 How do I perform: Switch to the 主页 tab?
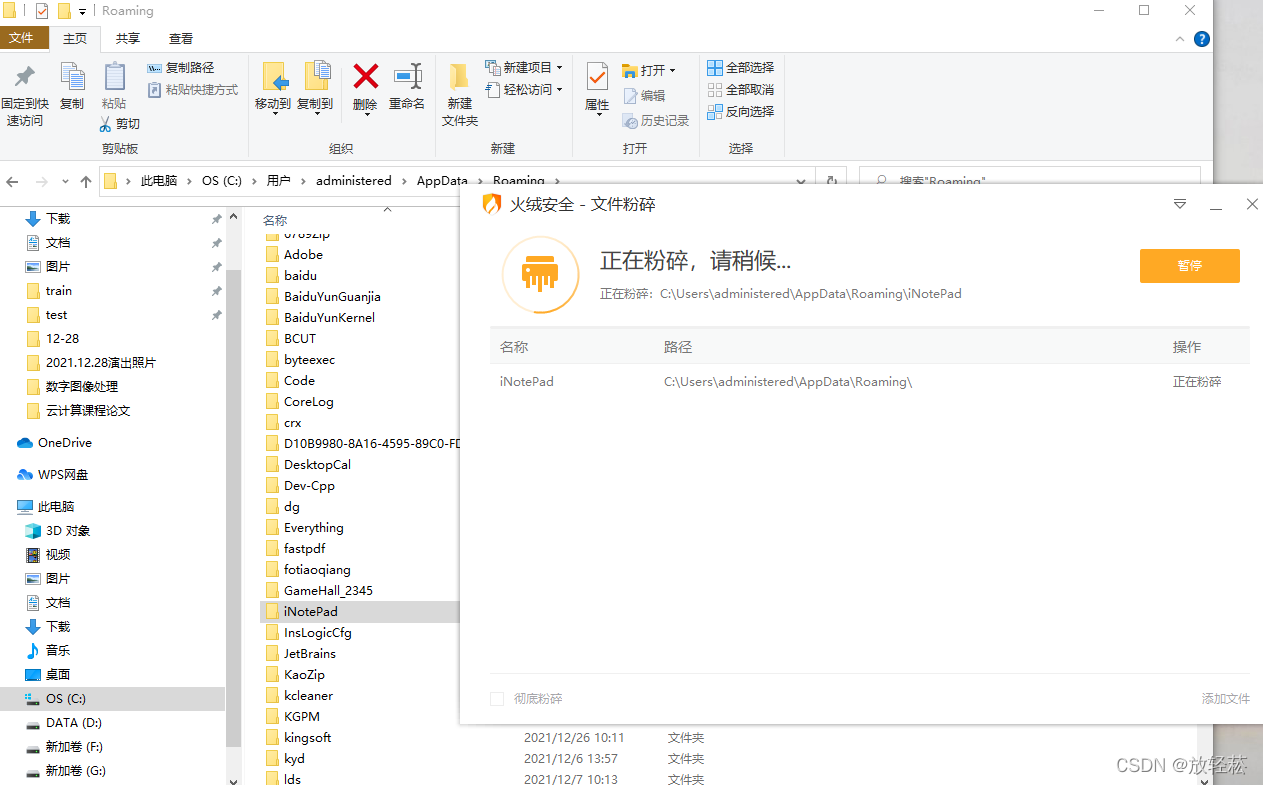[x=75, y=39]
